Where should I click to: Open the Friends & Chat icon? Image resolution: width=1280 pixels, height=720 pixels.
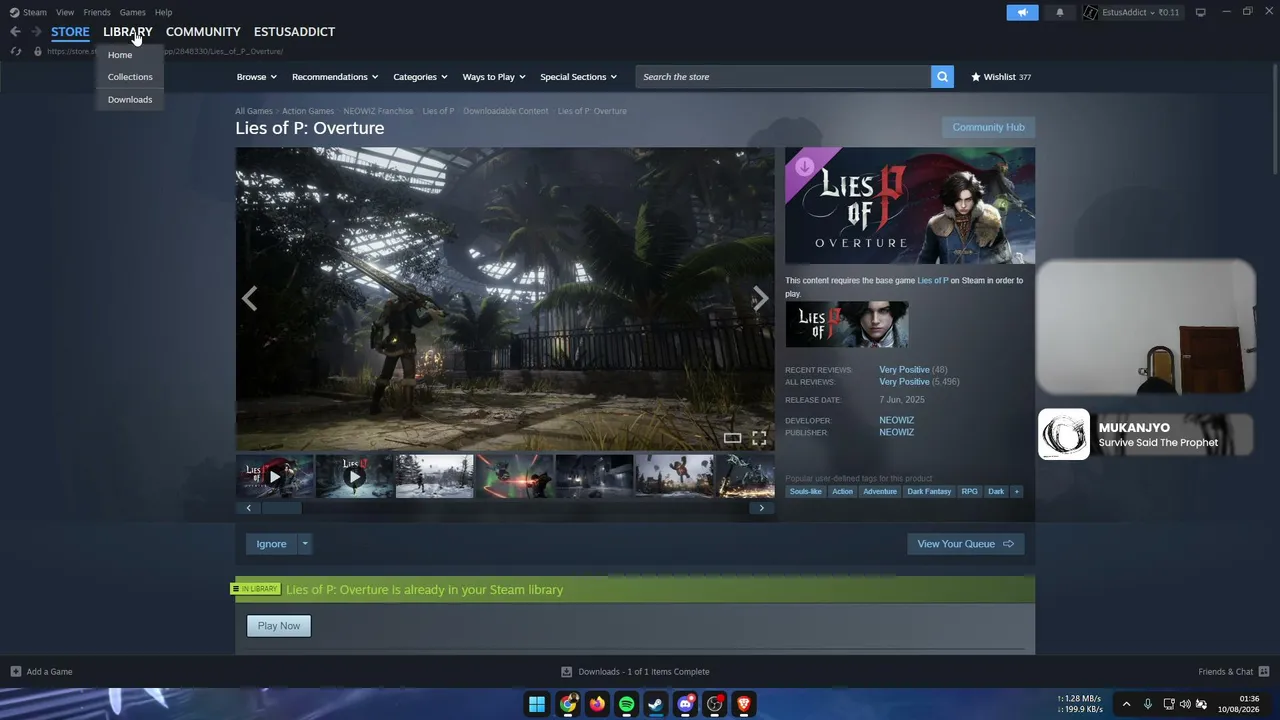pos(1264,672)
